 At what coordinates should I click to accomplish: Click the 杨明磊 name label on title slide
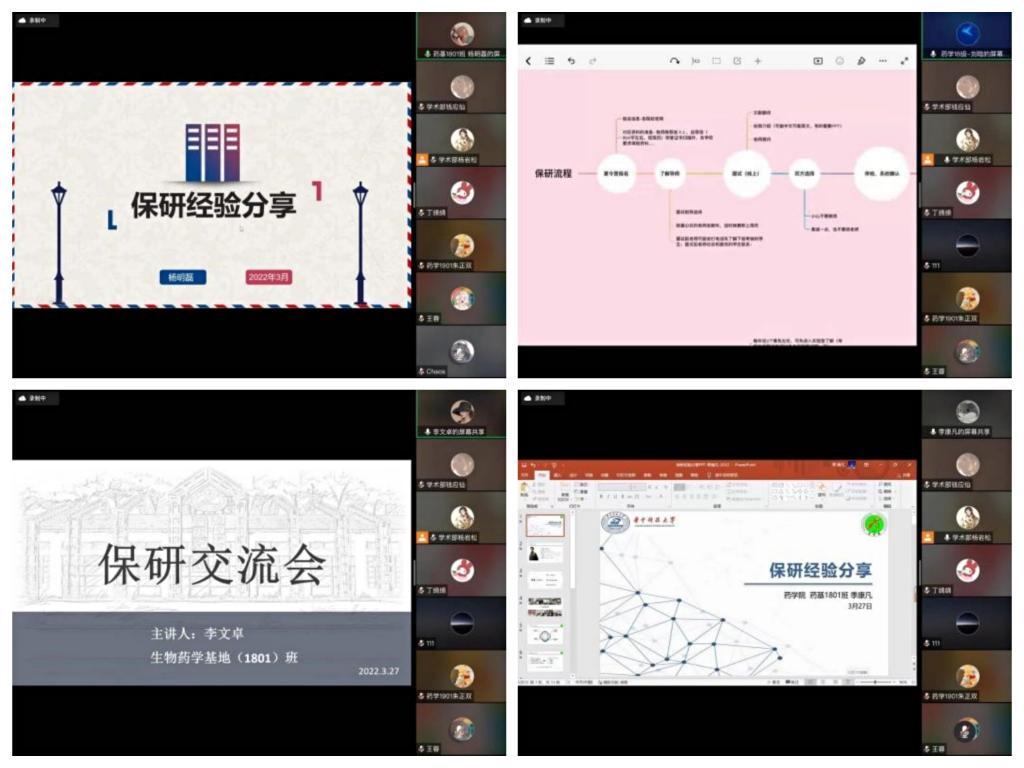[183, 277]
